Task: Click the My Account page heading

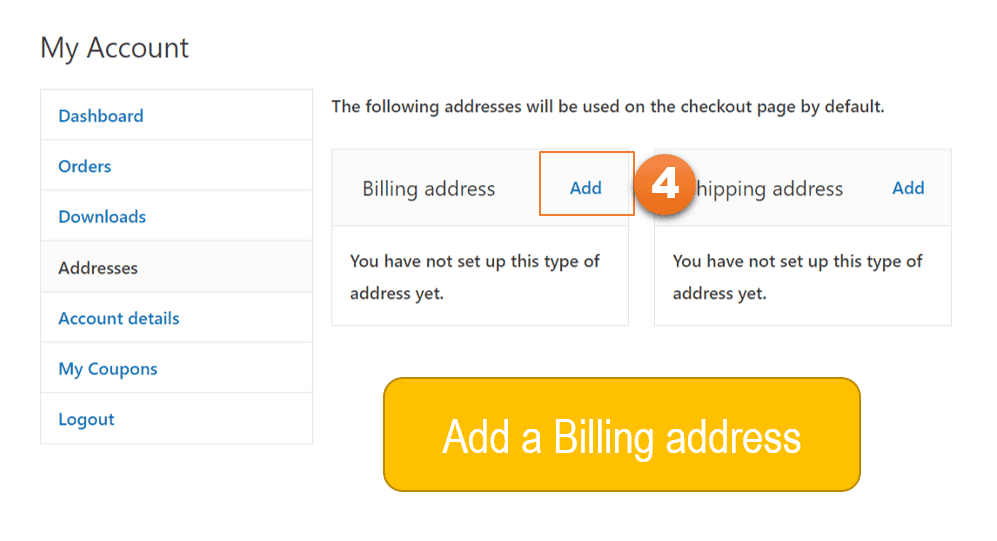Action: pyautogui.click(x=114, y=48)
